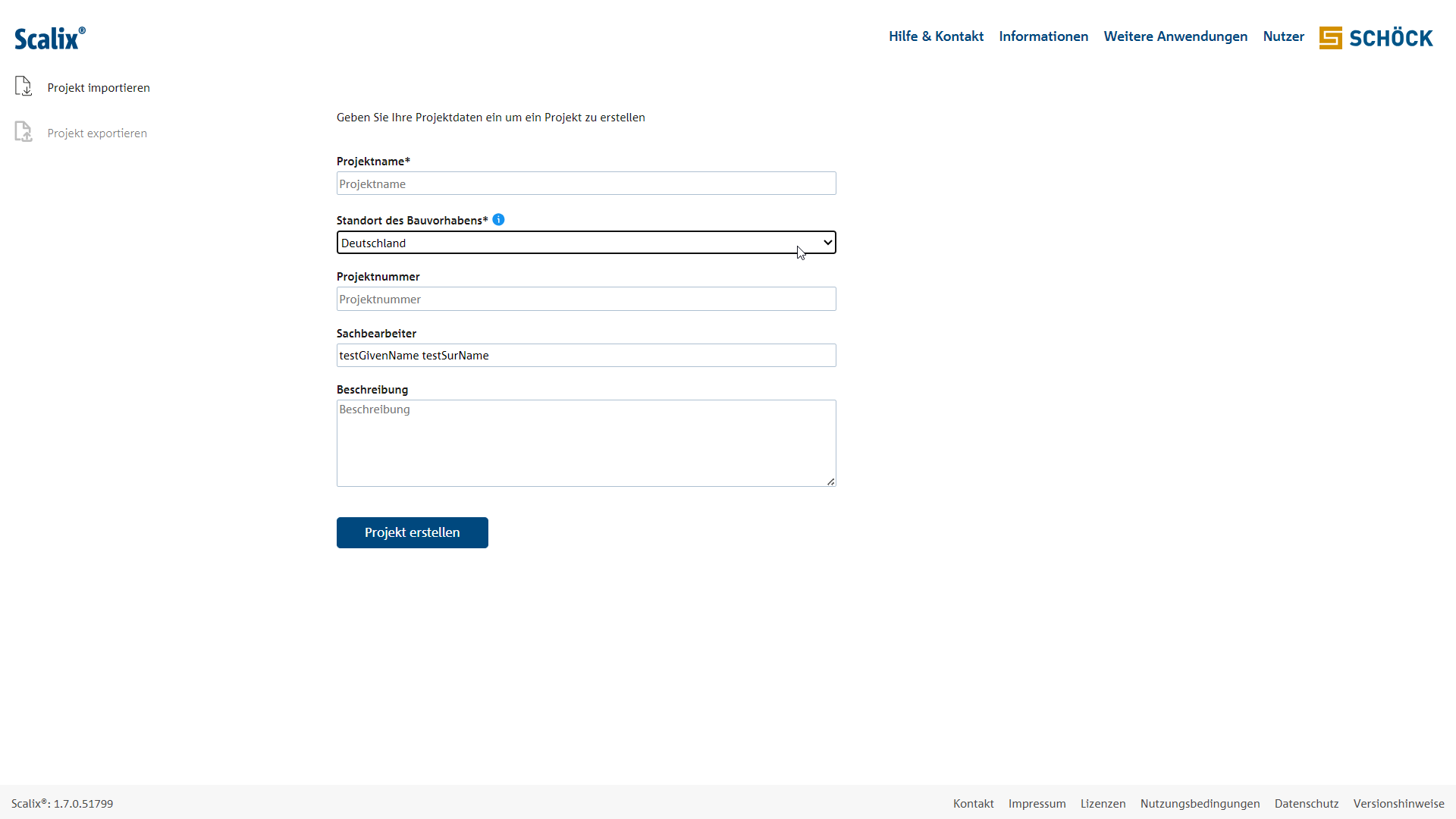This screenshot has height=819, width=1456.
Task: Click the Beschreibung textarea resize handle
Action: 831,482
